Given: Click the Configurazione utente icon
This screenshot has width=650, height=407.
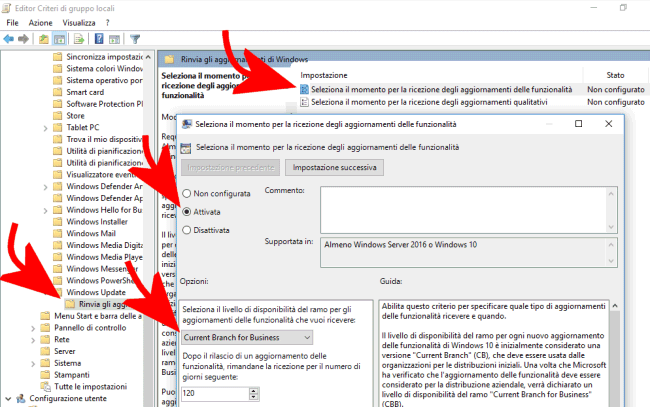Looking at the screenshot, I should tap(21, 398).
